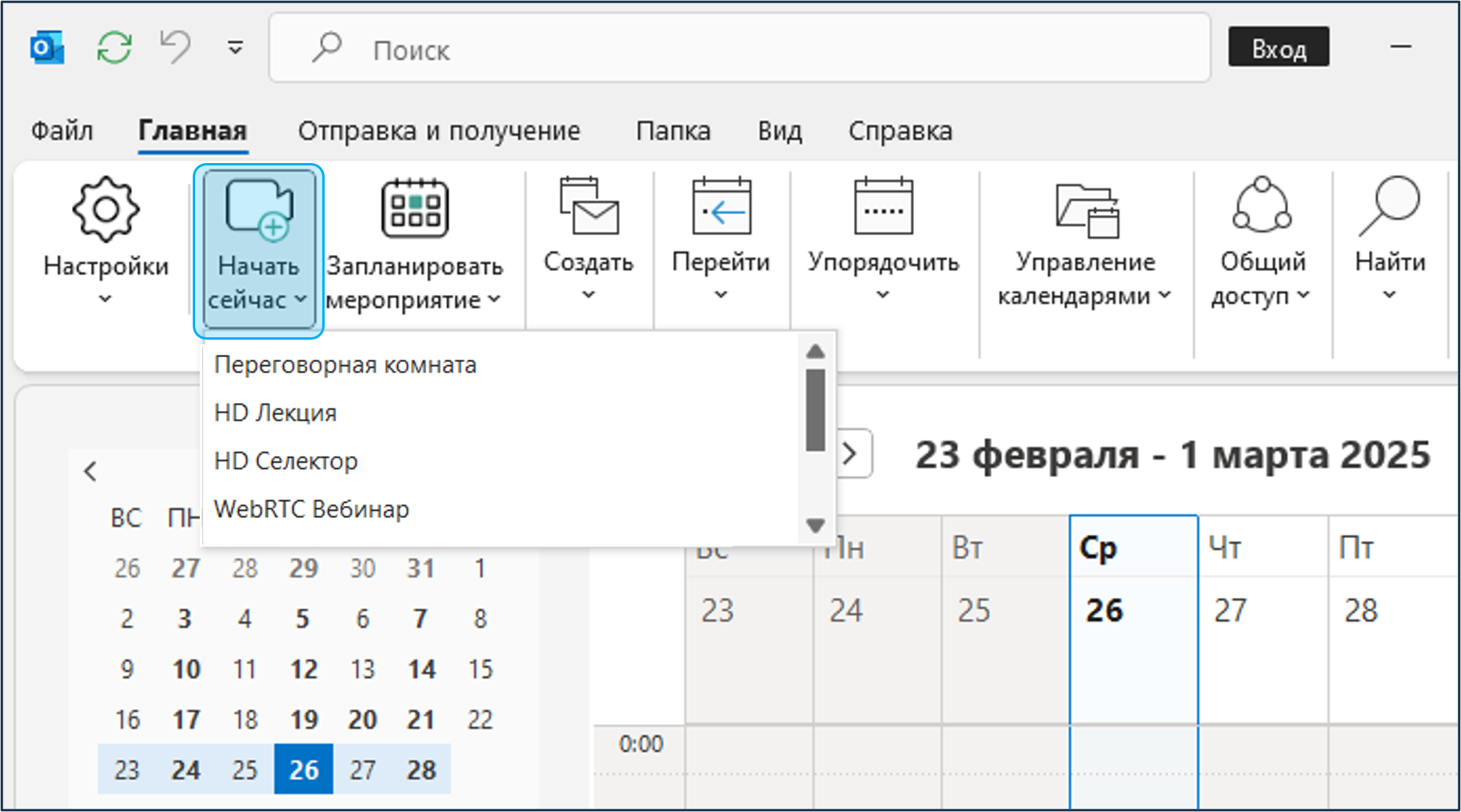Click the Упорядочить calendar arrange icon
The height and width of the screenshot is (812, 1461).
883,208
